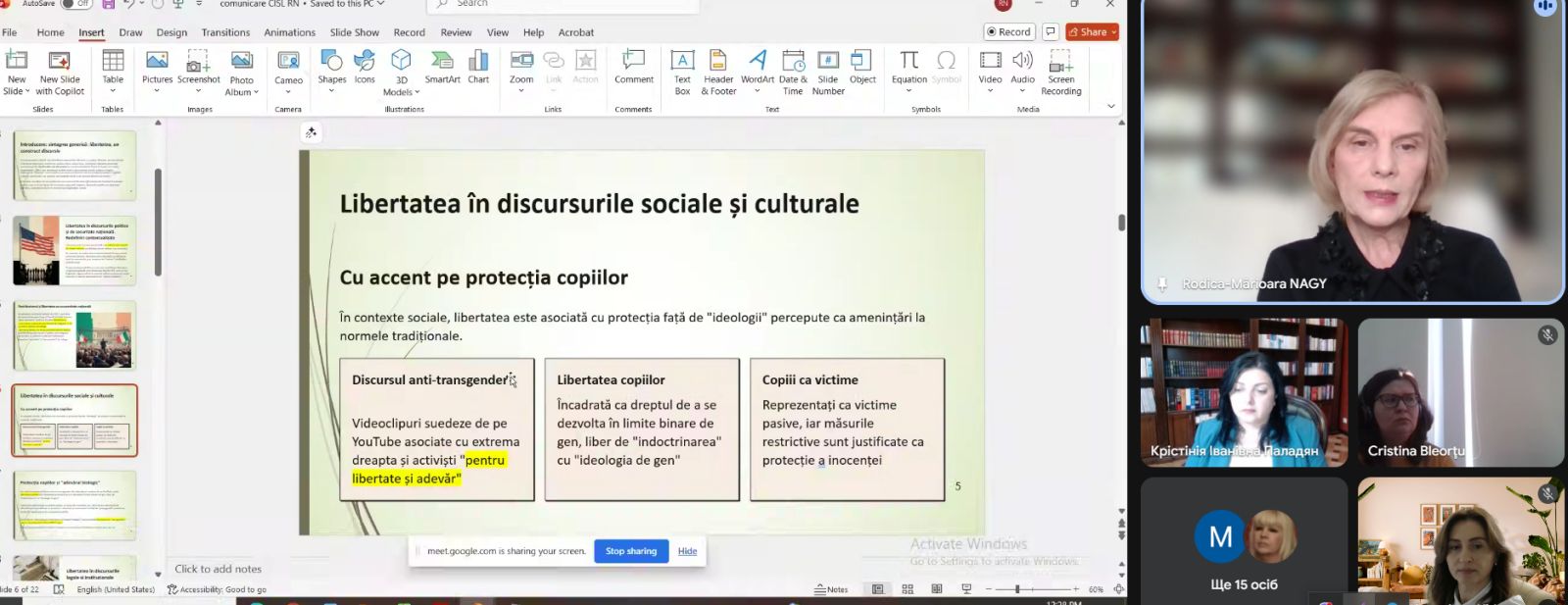Open the 'Ще 15 осіб' participants tile
The height and width of the screenshot is (605, 1568).
[x=1244, y=541]
